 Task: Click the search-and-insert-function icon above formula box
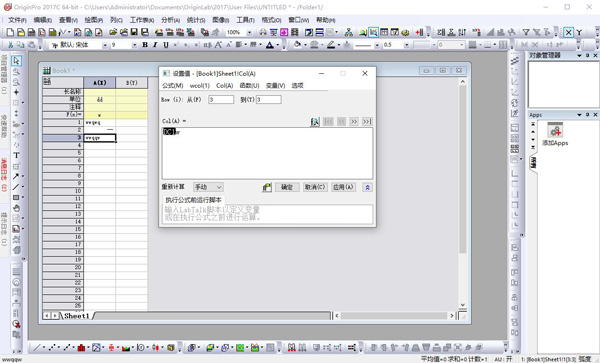tap(315, 122)
